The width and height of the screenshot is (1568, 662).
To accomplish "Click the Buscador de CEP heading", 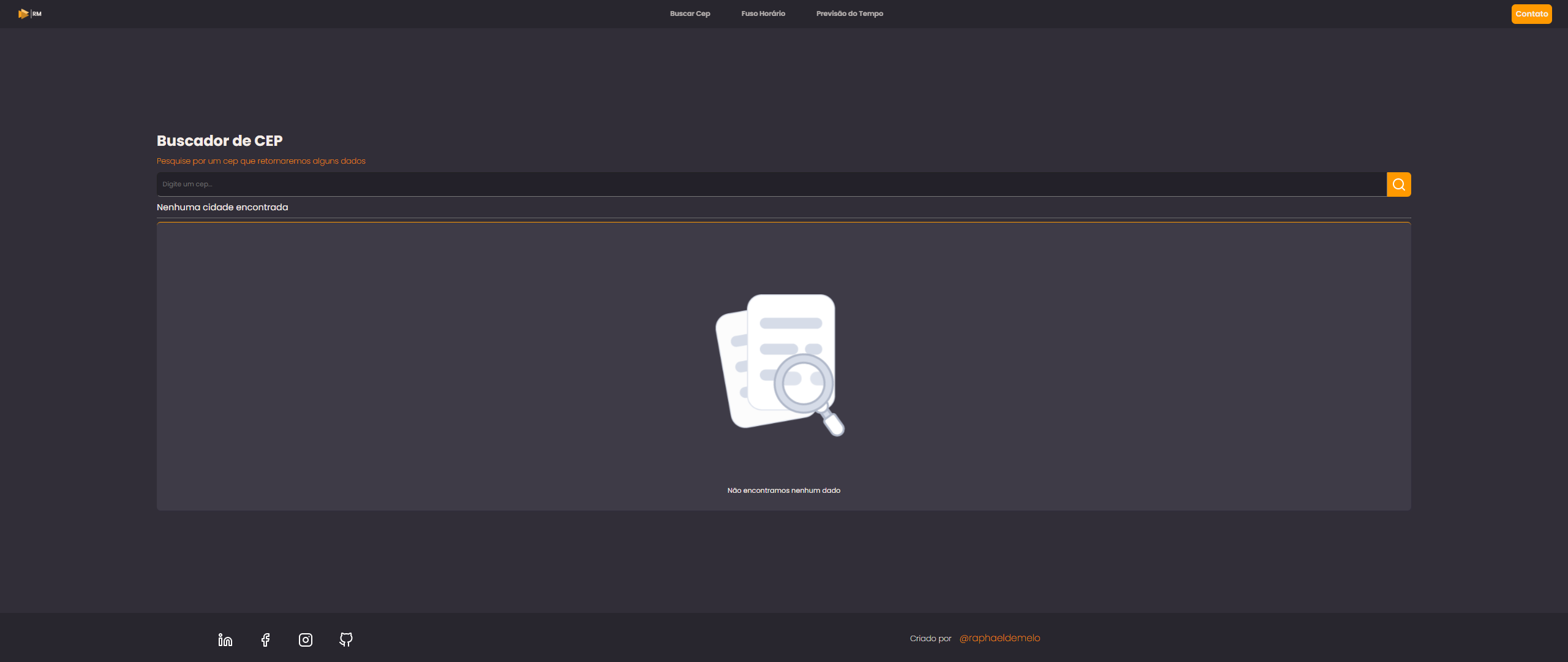I will tap(219, 140).
